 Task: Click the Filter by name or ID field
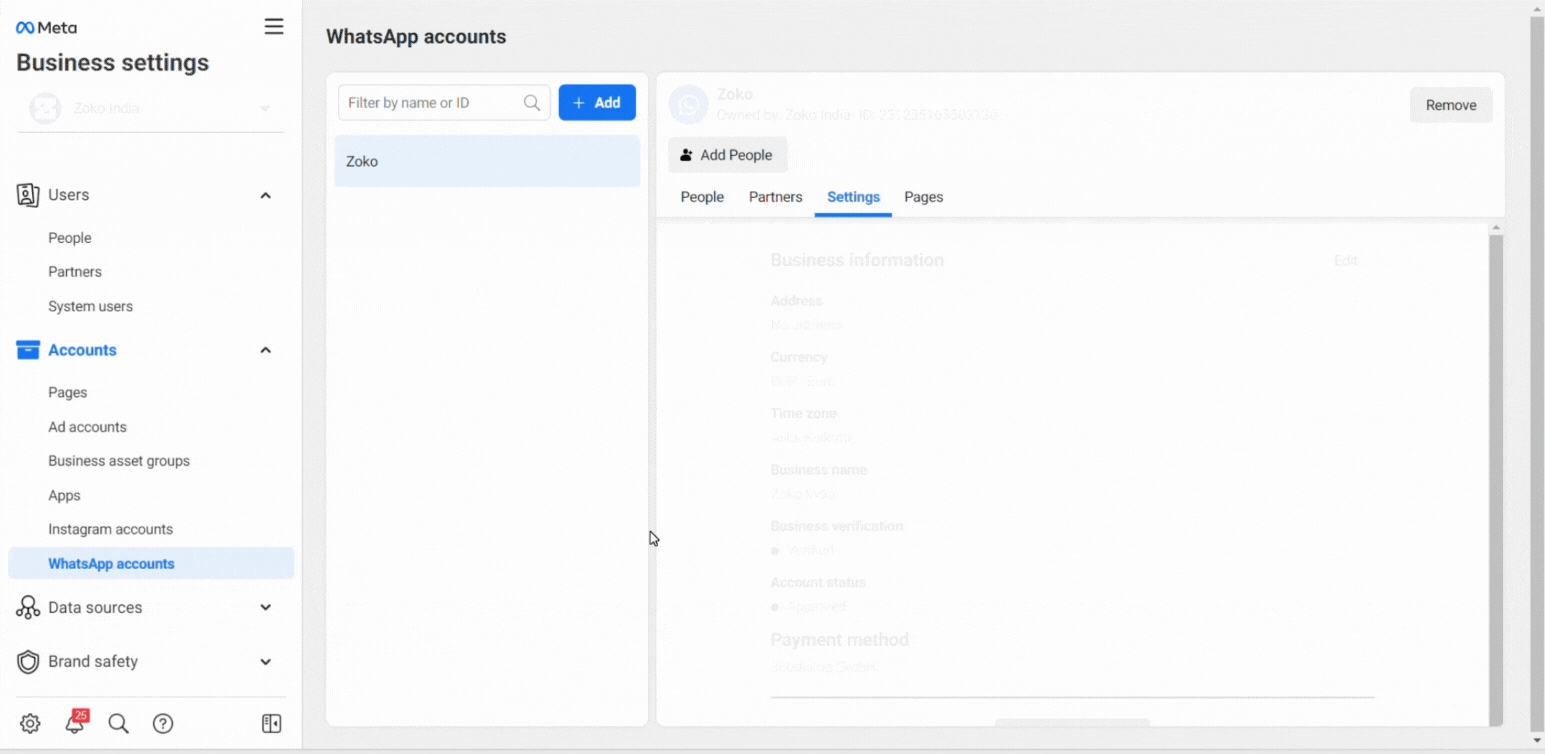pyautogui.click(x=432, y=103)
